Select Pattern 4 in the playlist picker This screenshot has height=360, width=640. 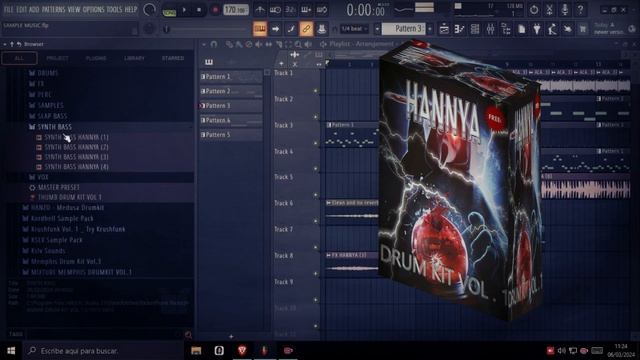pos(231,120)
